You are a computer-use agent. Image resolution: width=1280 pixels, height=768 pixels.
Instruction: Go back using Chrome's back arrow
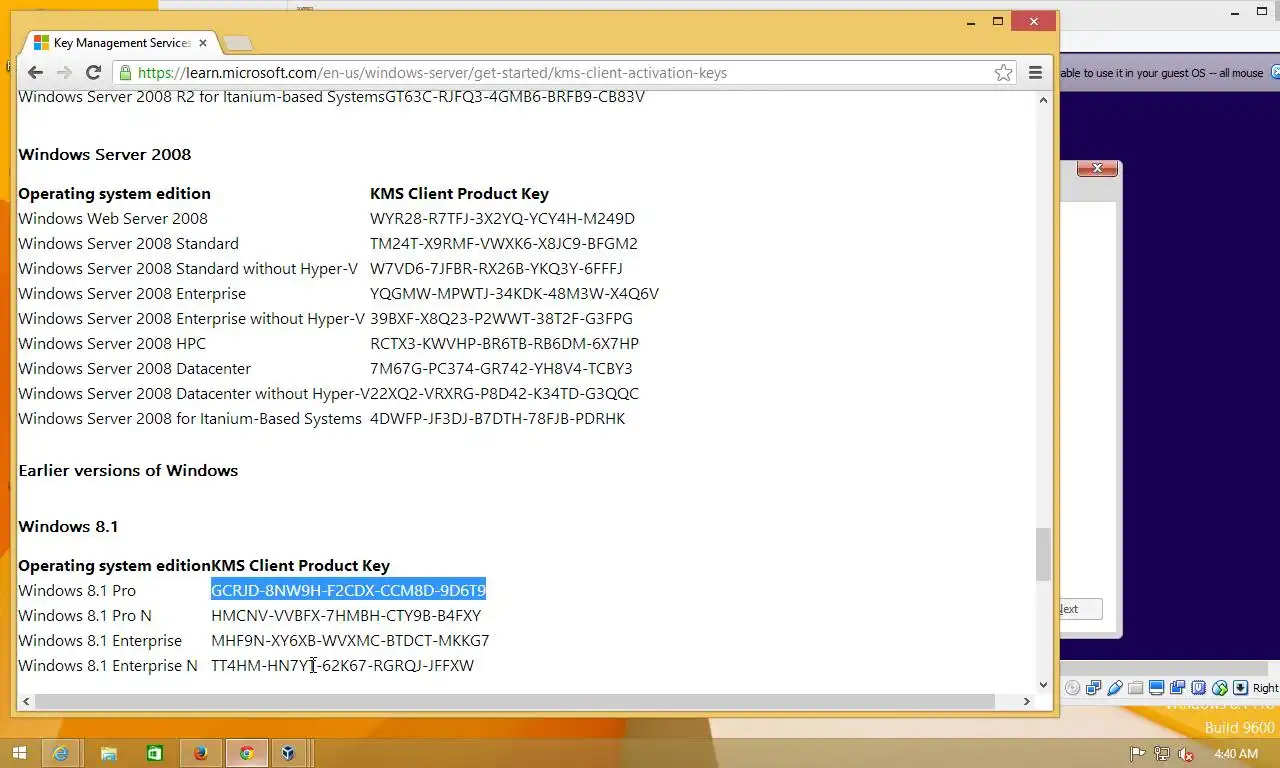click(x=35, y=72)
